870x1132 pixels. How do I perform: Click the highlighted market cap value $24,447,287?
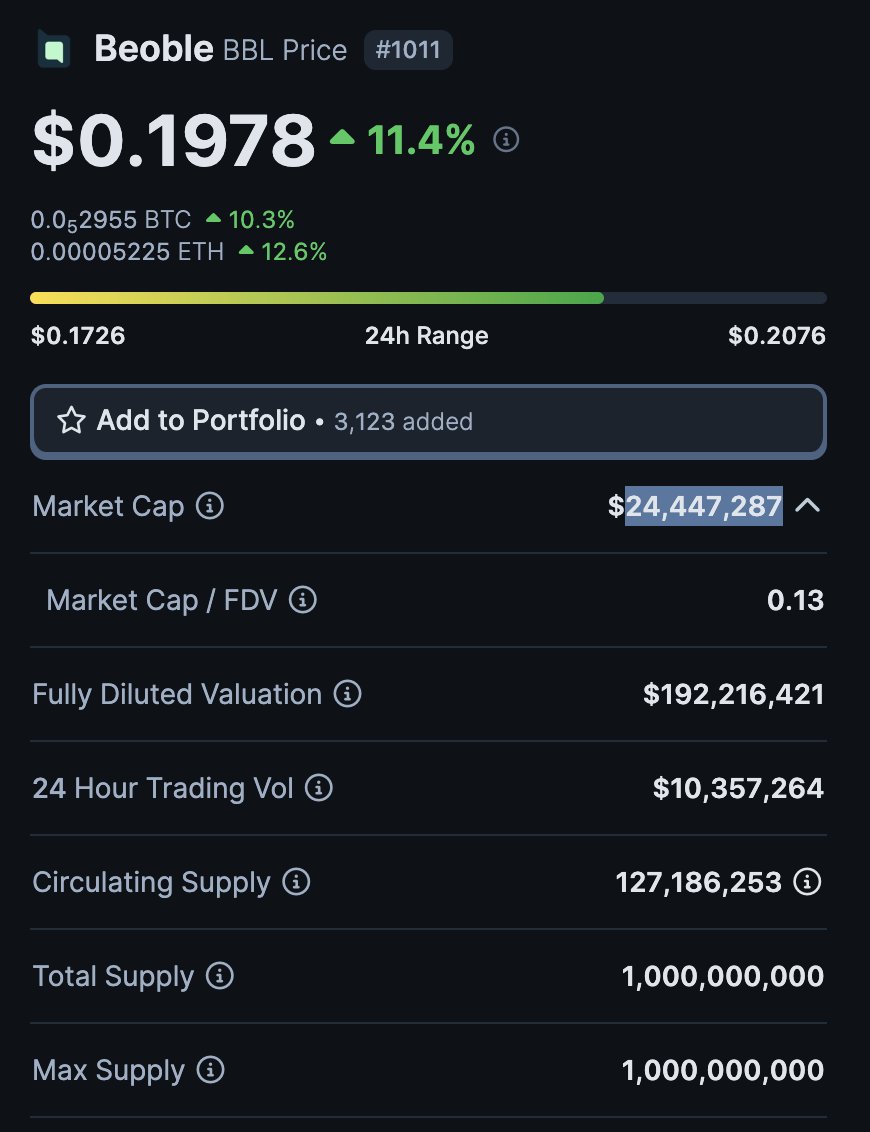click(x=703, y=506)
